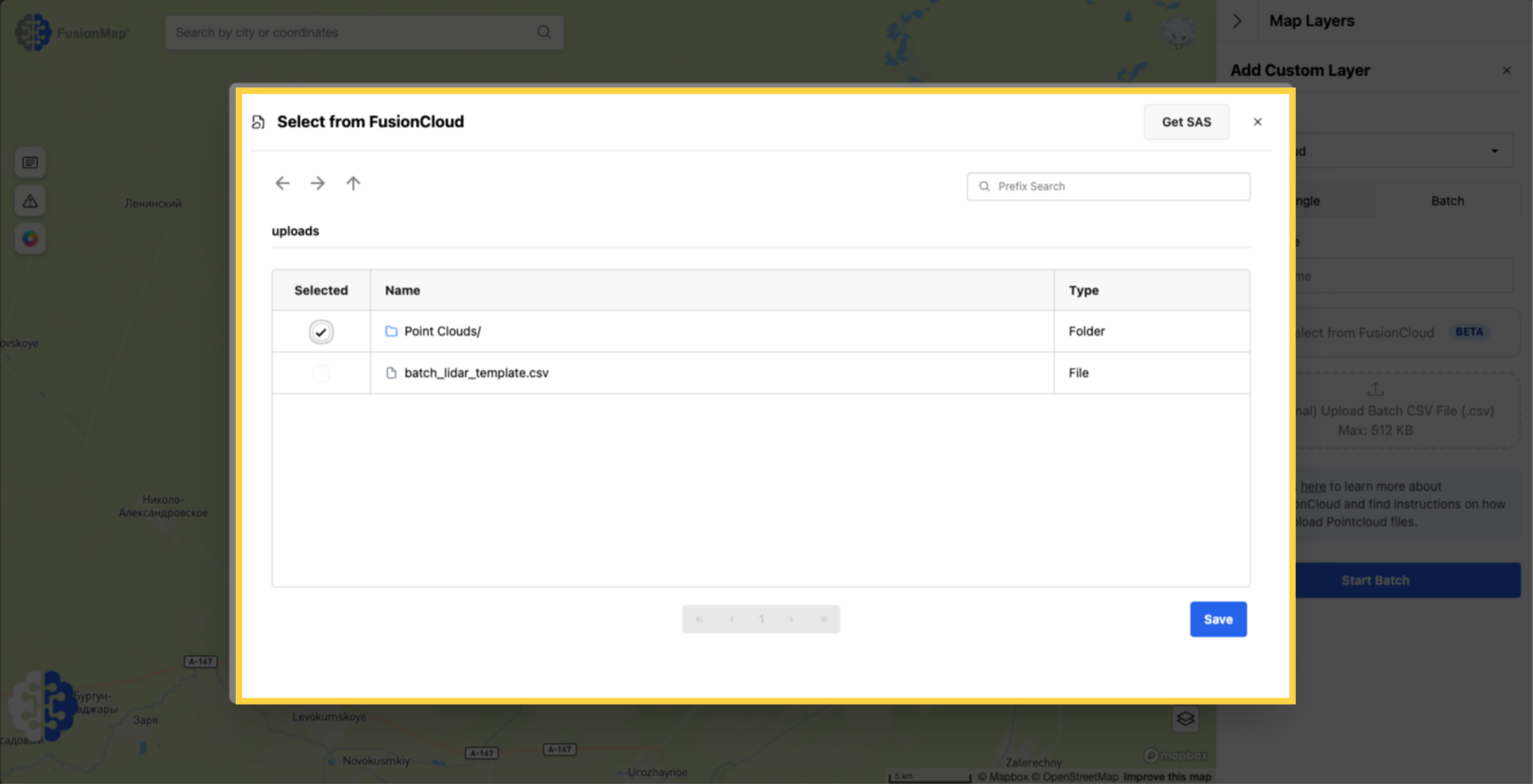Go back with the left arrow
Viewport: 1533px width, 784px height.
click(x=282, y=183)
